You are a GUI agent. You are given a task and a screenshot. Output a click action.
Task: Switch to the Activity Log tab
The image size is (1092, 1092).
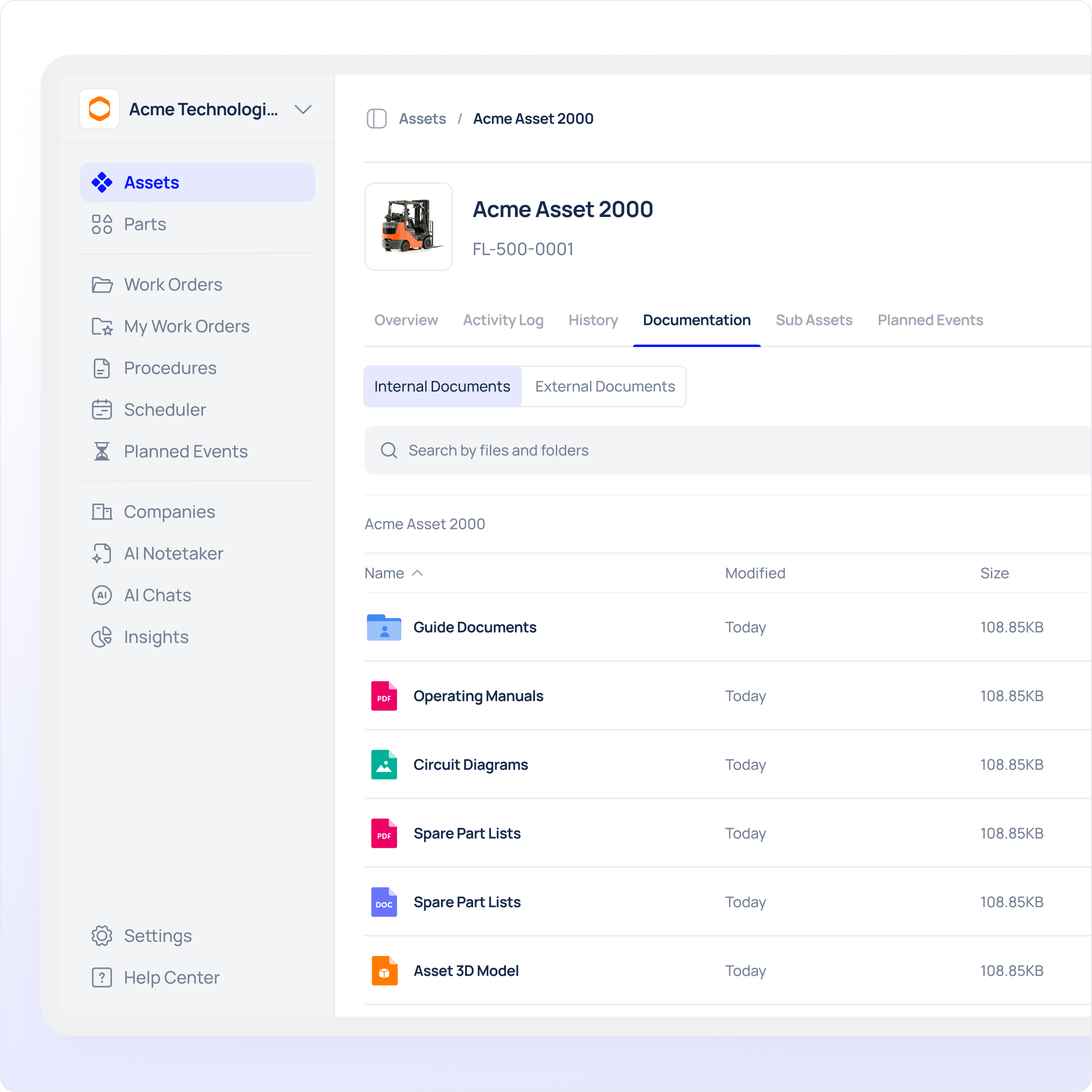pyautogui.click(x=503, y=321)
